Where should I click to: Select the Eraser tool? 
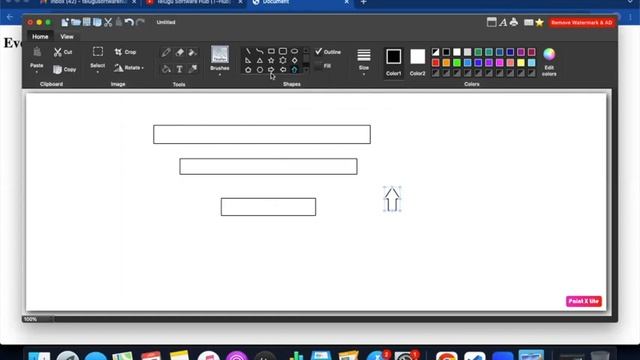tap(180, 52)
